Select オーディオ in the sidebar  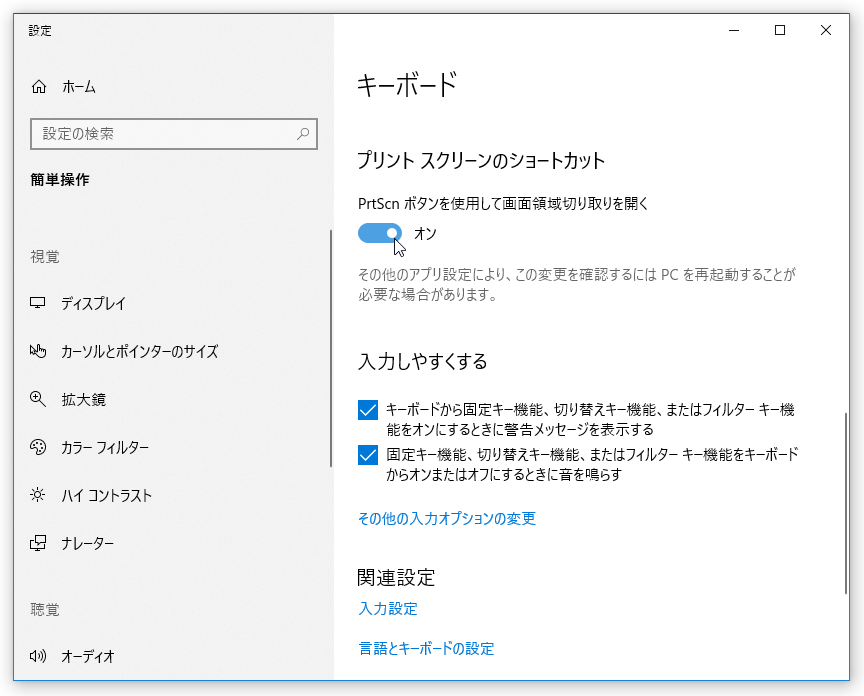(x=88, y=656)
